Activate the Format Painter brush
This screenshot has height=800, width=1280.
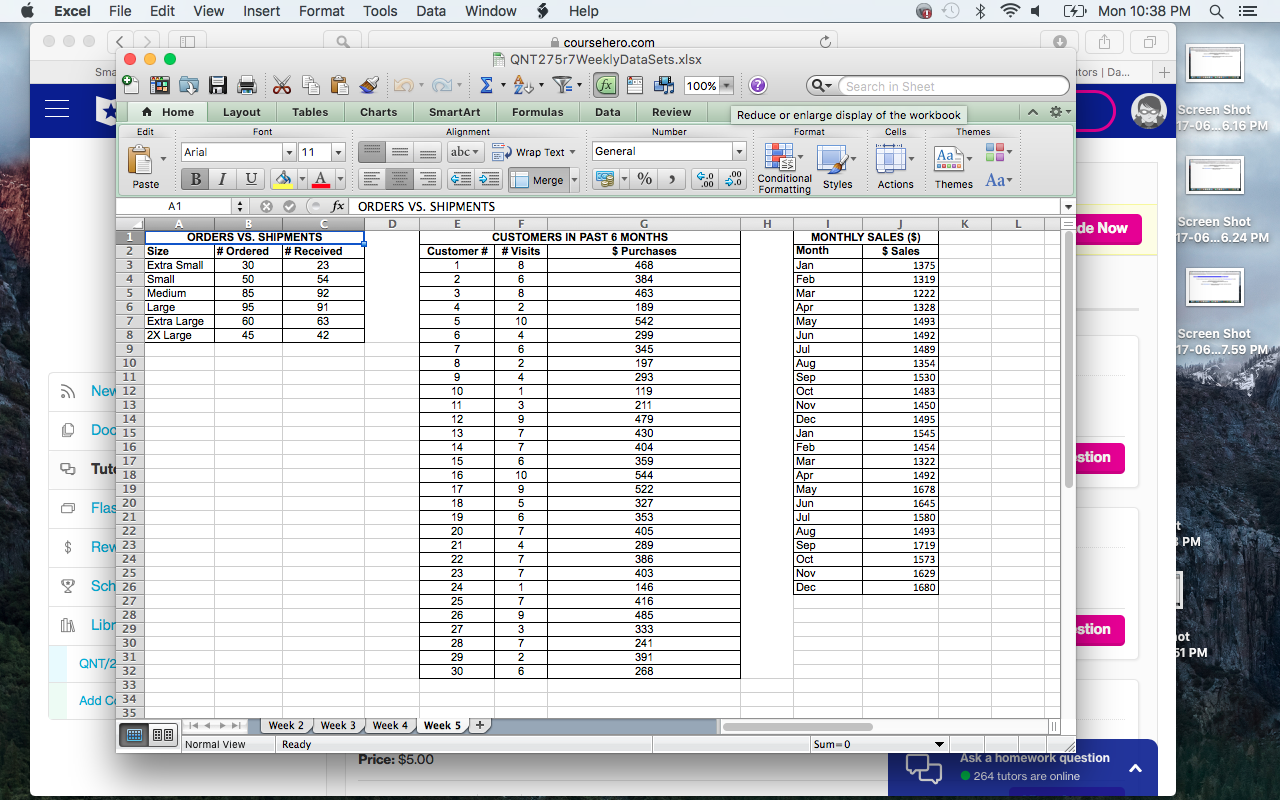(x=369, y=86)
